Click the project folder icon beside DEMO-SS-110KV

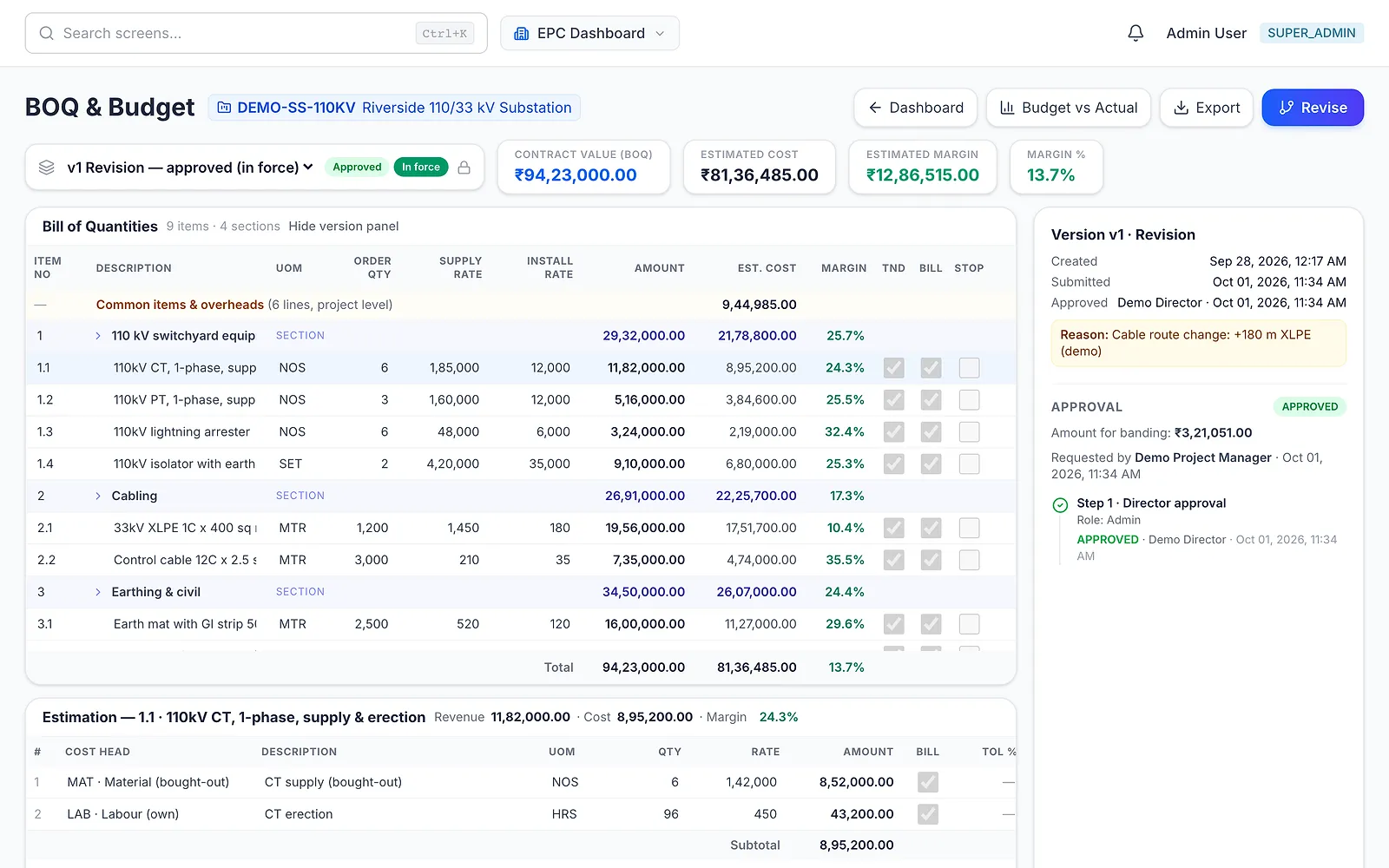click(x=224, y=108)
